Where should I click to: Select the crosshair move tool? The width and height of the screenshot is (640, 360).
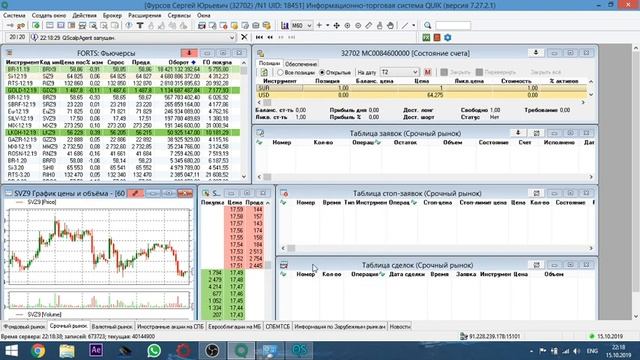336,25
